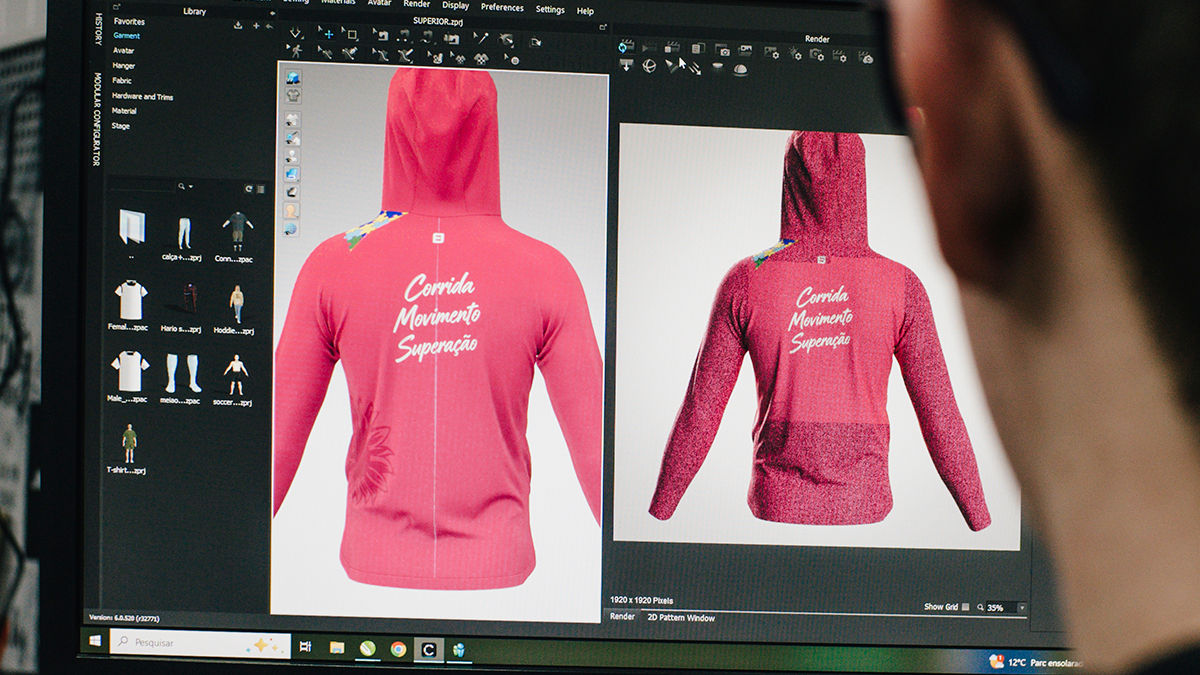Click the Windows Start button
Screen dimensions: 1200x675
coord(96,641)
